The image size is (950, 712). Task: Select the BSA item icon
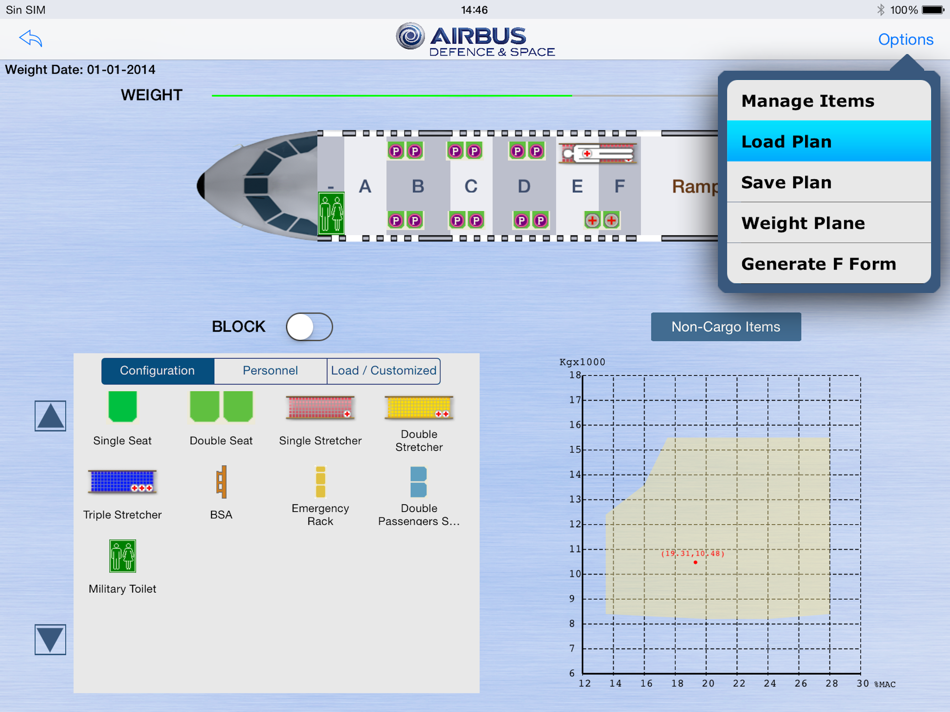click(x=221, y=482)
